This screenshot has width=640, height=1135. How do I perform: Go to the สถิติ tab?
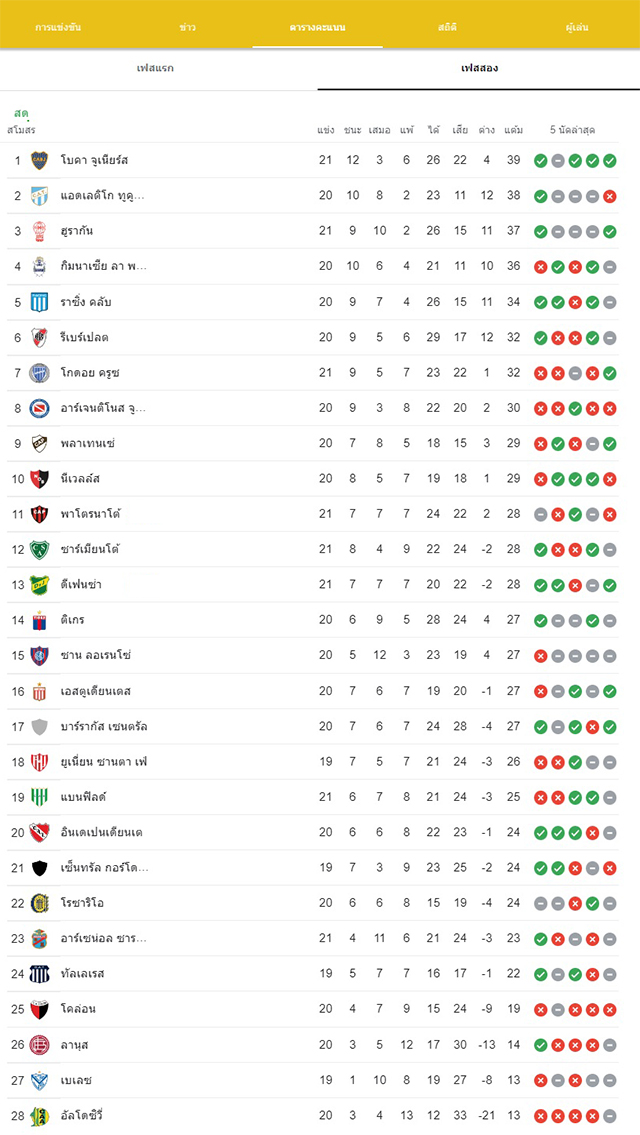point(447,28)
